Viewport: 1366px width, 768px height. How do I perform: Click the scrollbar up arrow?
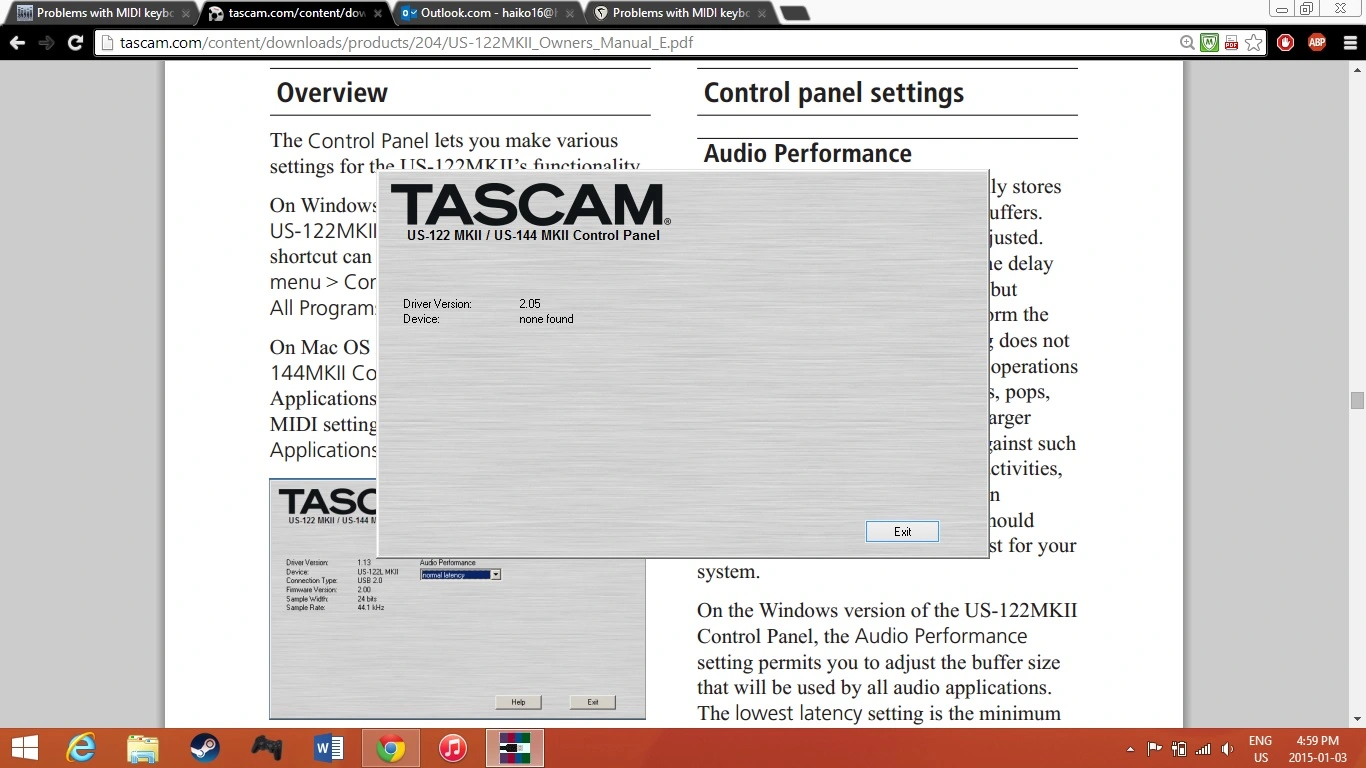(1357, 68)
